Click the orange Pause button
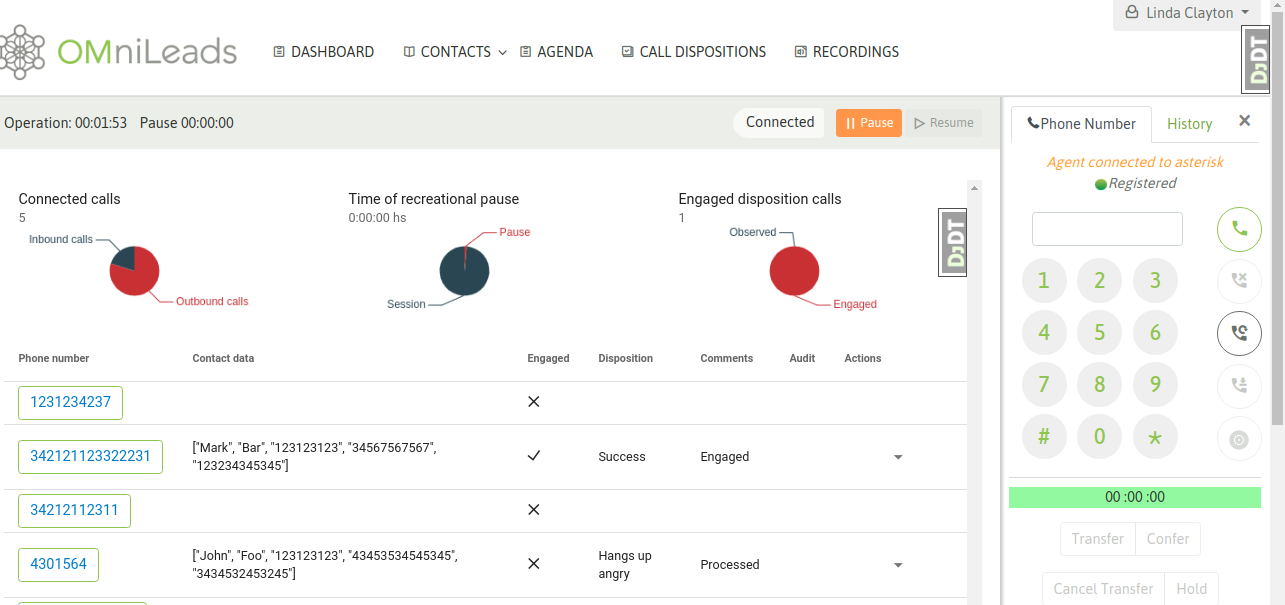This screenshot has height=605, width=1285. pyautogui.click(x=869, y=123)
